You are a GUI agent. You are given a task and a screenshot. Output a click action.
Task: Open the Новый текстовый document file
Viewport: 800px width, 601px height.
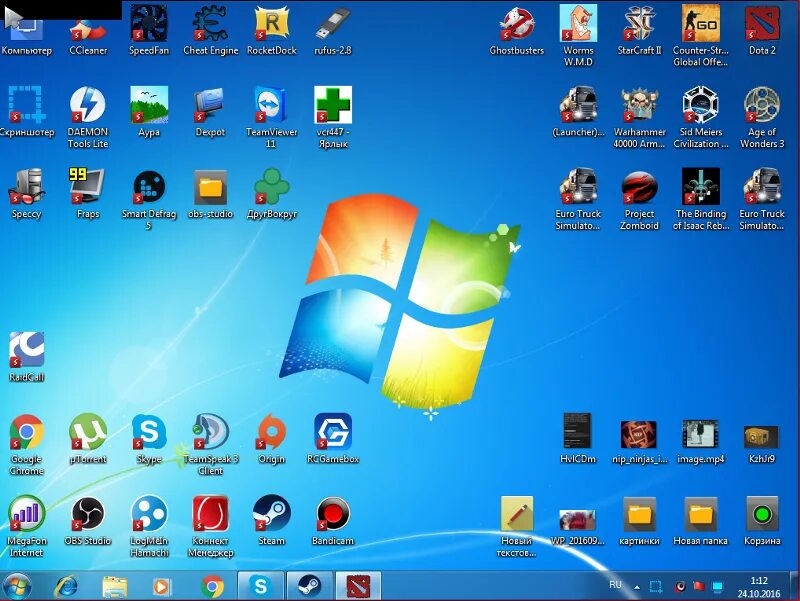pyautogui.click(x=517, y=525)
